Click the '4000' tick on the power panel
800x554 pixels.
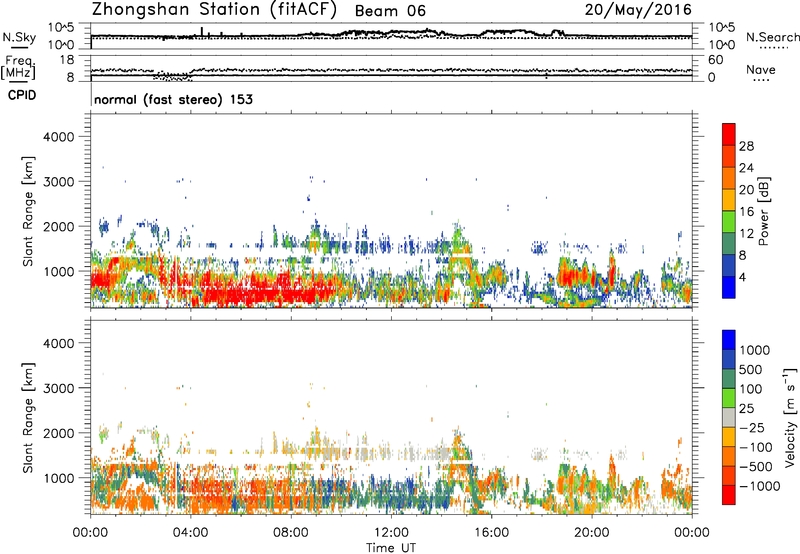[58, 137]
